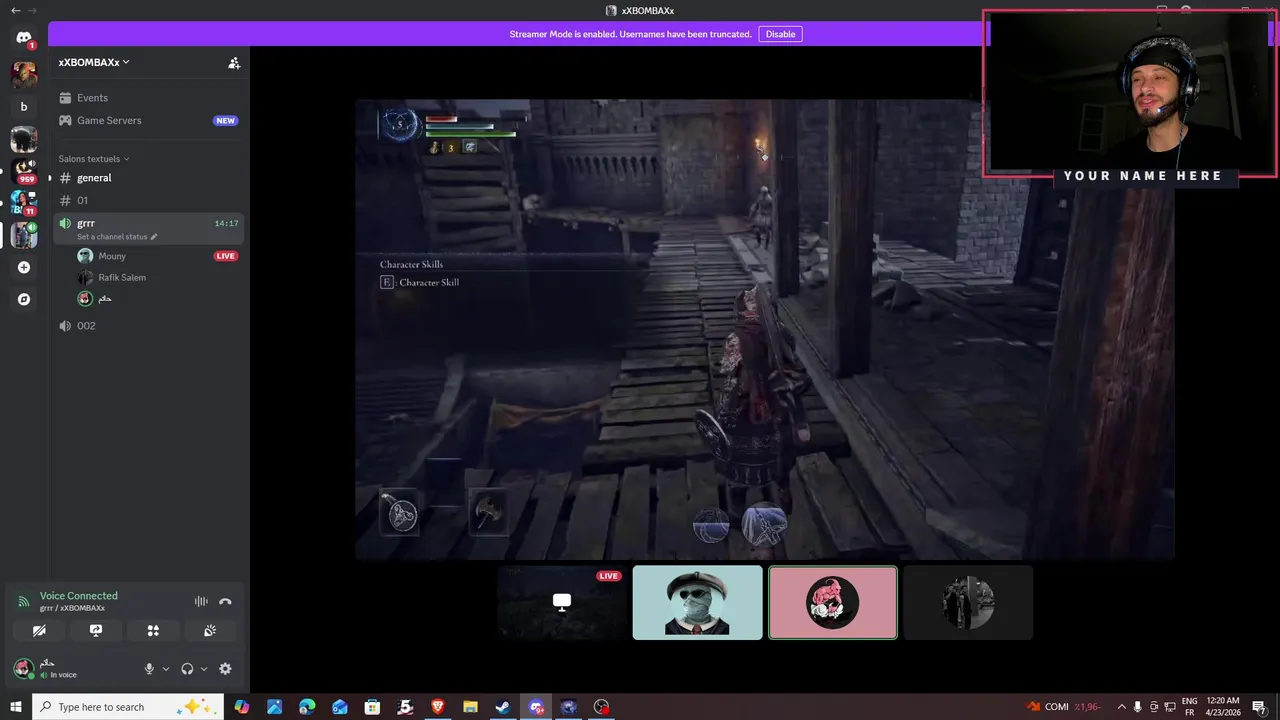The width and height of the screenshot is (1280, 720).
Task: Click Add a Server plus icon
Action: 24,267
